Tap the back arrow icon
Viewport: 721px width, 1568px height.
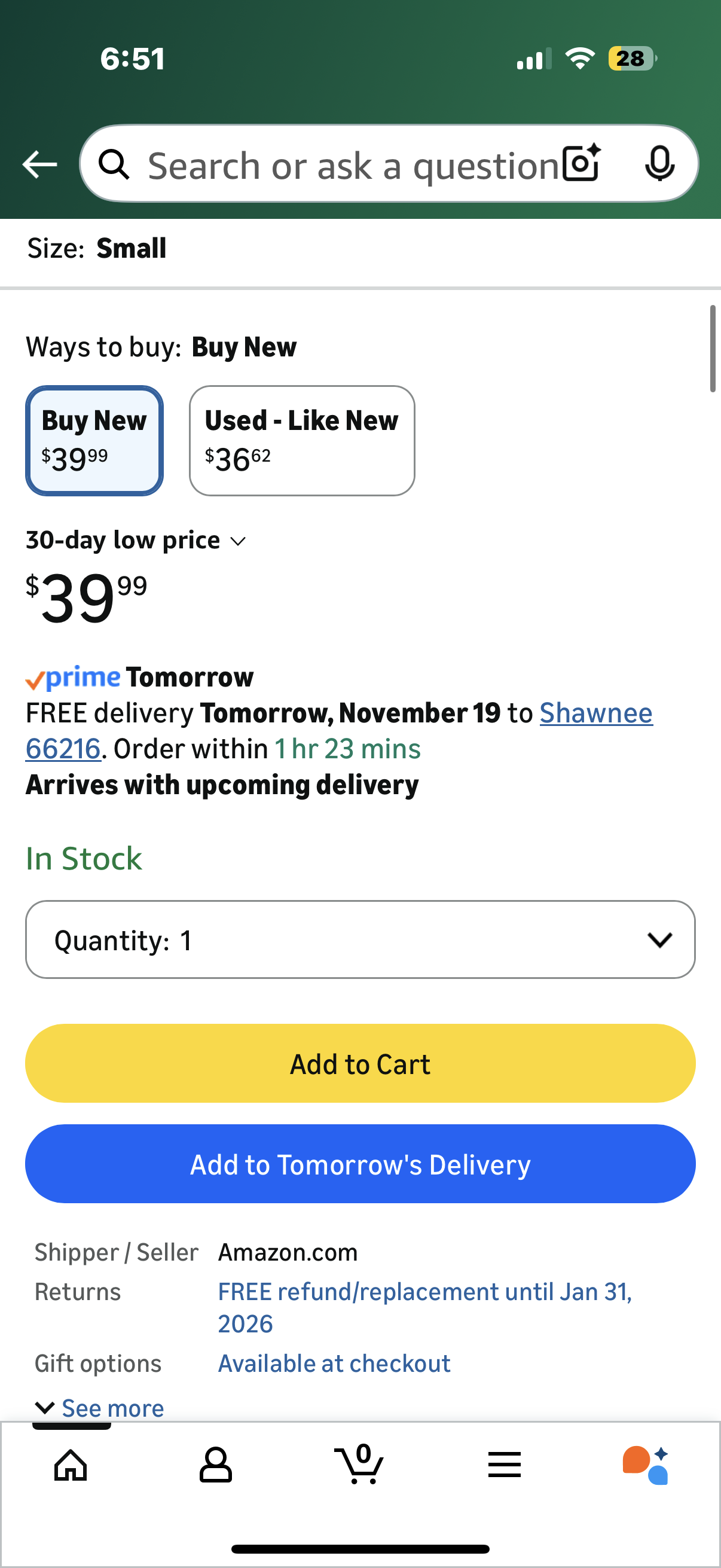[x=39, y=164]
